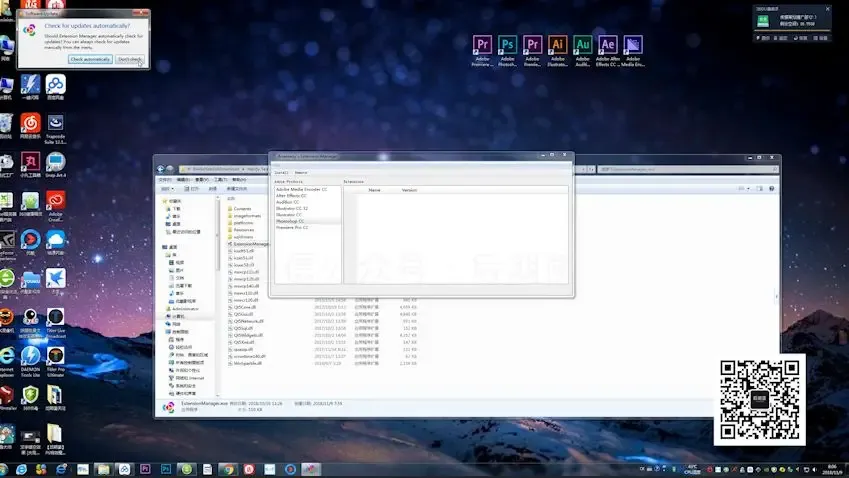Open Adobe After Effects CC desktop shortcut

pos(608,51)
